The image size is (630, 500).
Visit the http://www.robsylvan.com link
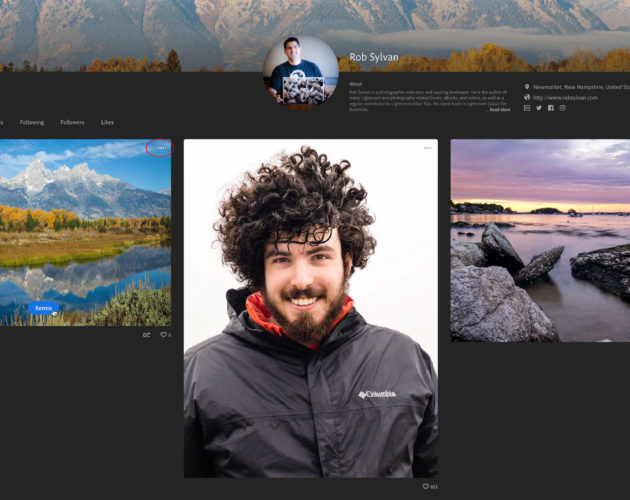565,98
